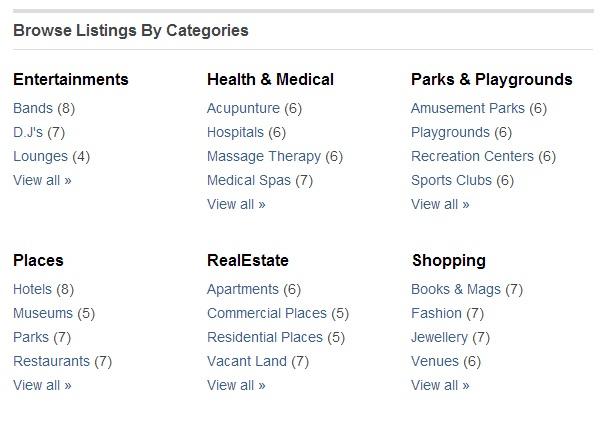Screen dimensions: 608x428
Task: Open Lounges listings
Action: [x=40, y=156]
